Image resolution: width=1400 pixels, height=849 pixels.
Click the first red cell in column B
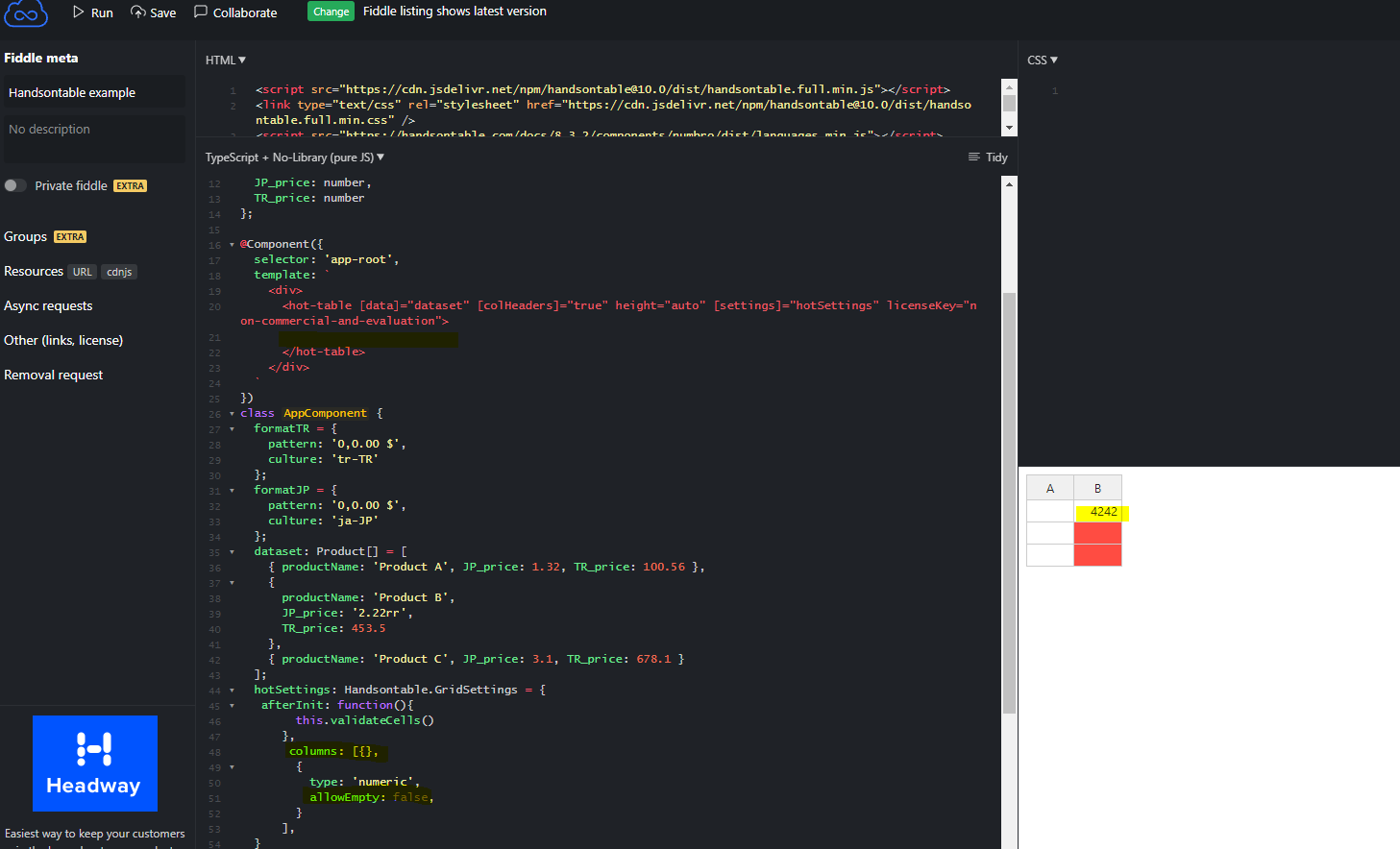coord(1097,534)
